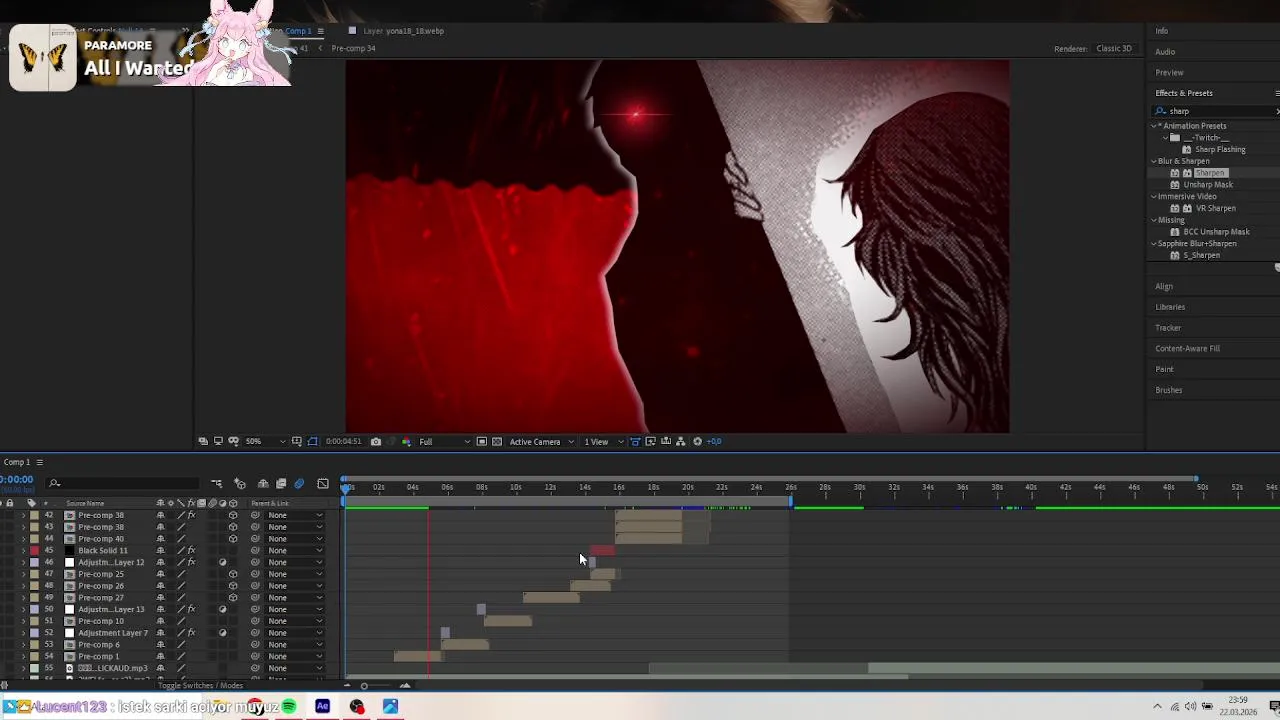Switch to the Layer yona18_18.webp tab
Screen dimensions: 1280x720
(403, 31)
